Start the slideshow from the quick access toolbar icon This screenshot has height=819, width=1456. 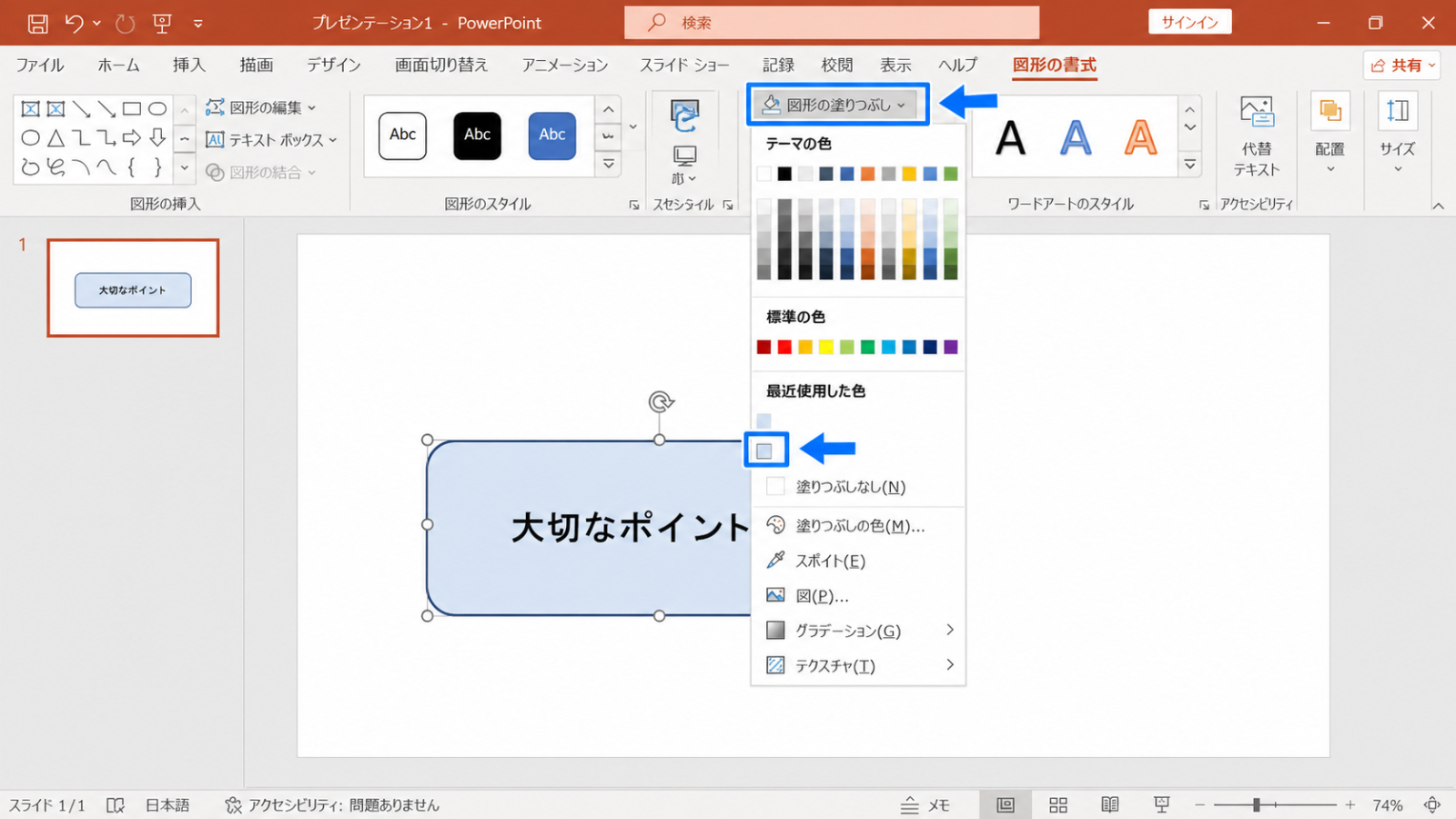[x=162, y=23]
